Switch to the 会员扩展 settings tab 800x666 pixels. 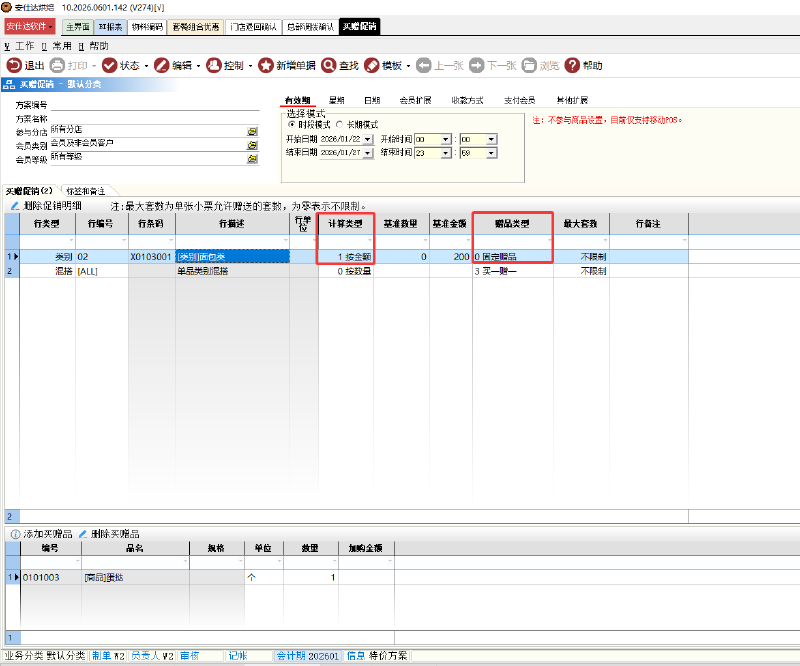pyautogui.click(x=415, y=100)
